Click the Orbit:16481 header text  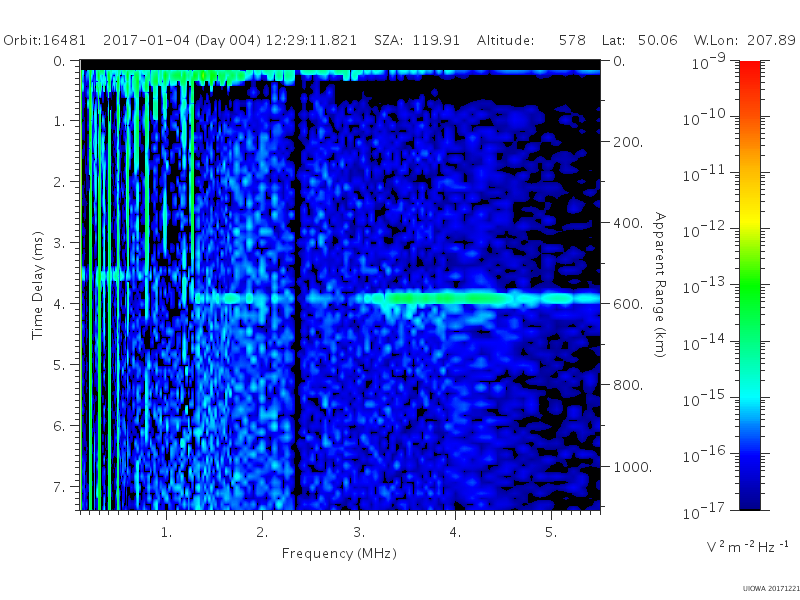pyautogui.click(x=44, y=40)
